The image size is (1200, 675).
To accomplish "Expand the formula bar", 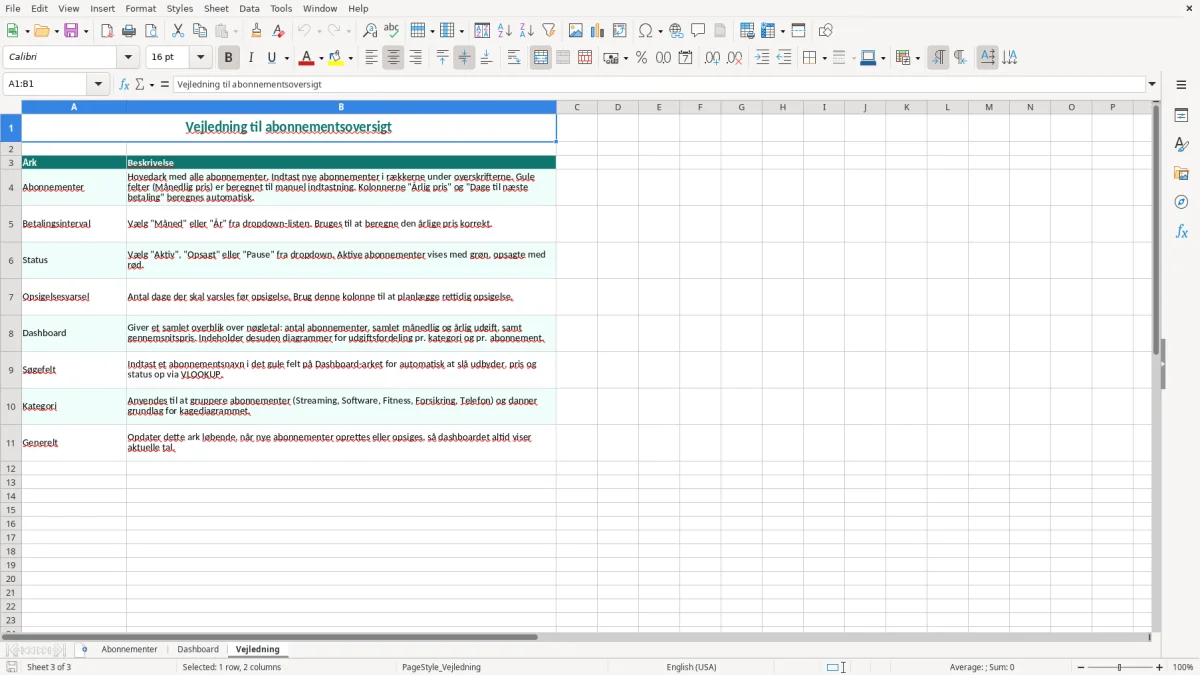I will [1152, 85].
